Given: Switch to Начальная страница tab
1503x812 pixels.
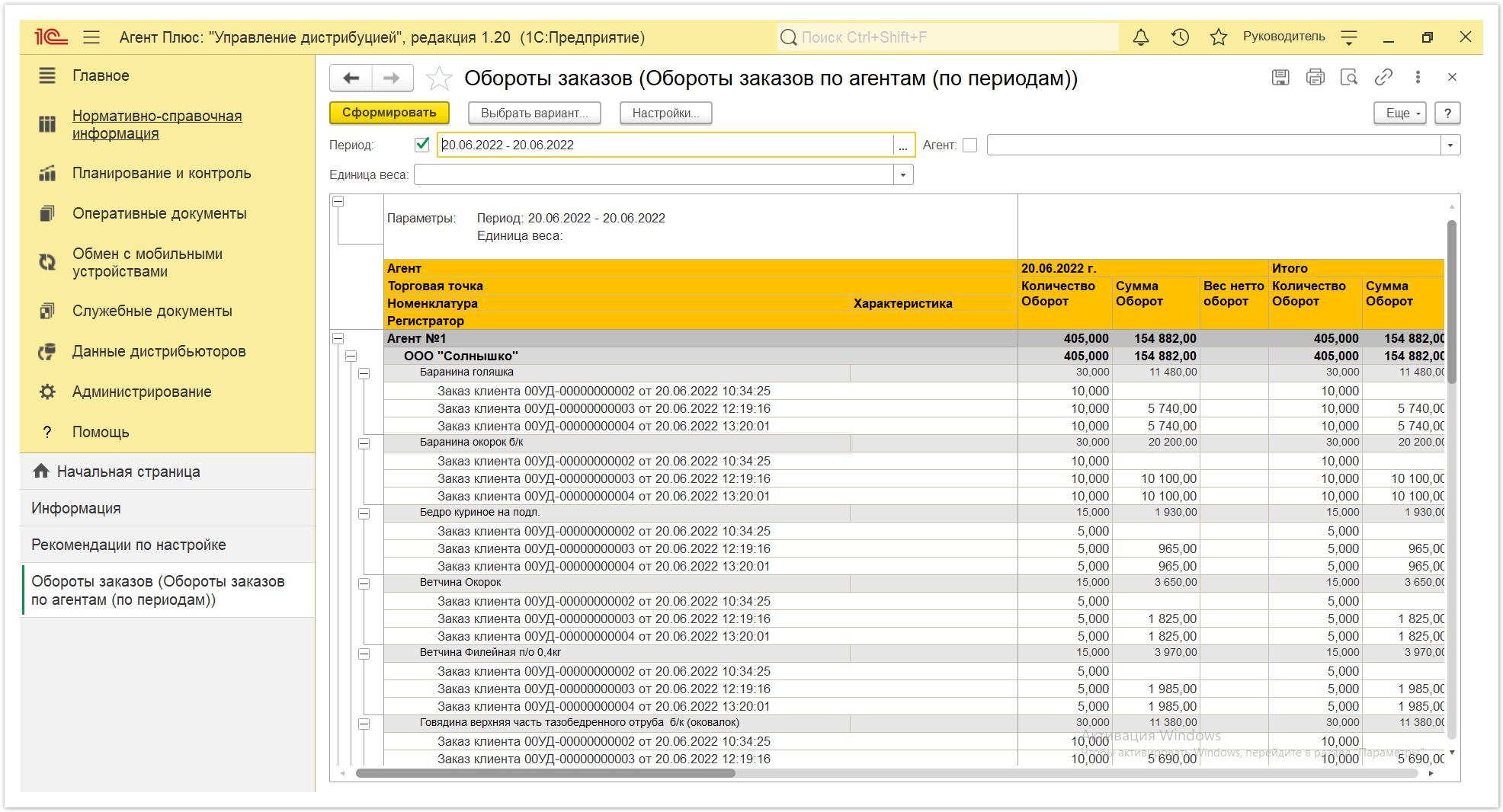Looking at the screenshot, I should tap(168, 472).
